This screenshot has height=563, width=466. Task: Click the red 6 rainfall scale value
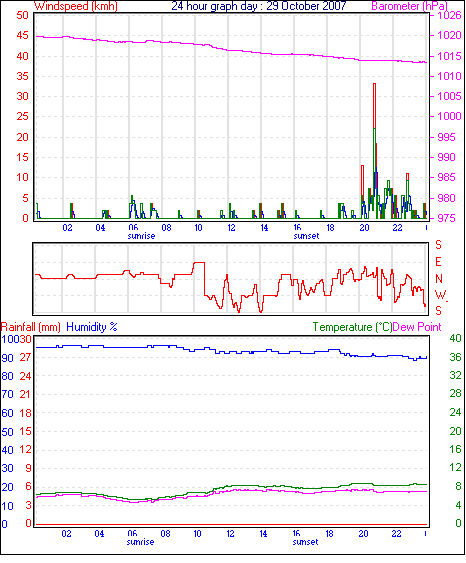[x=29, y=487]
